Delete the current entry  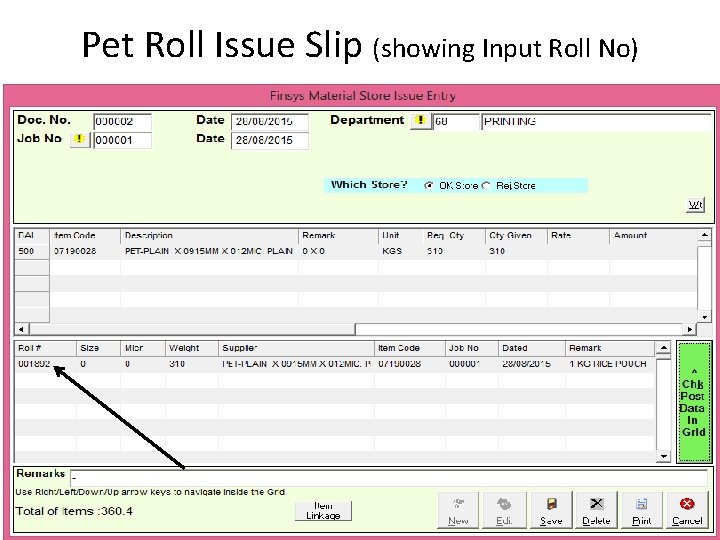pos(596,510)
